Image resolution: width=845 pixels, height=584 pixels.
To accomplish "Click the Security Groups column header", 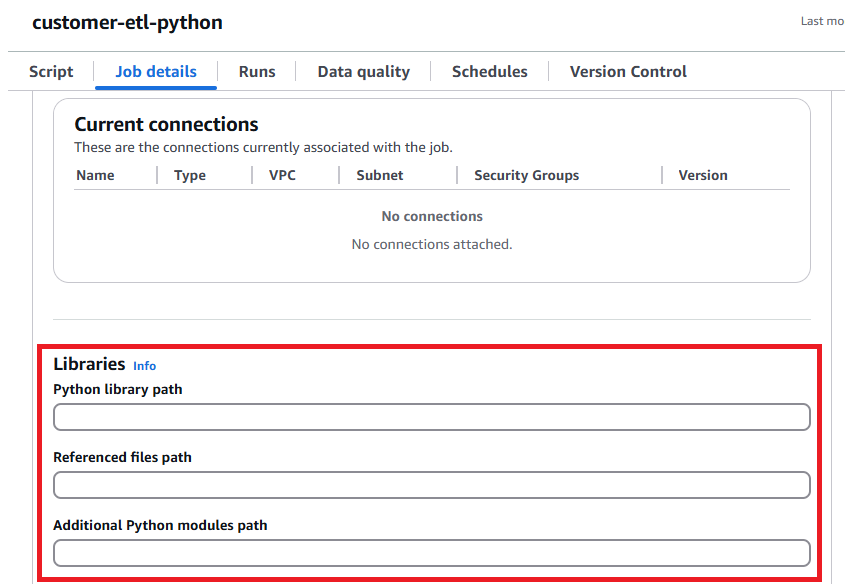I will 526,175.
